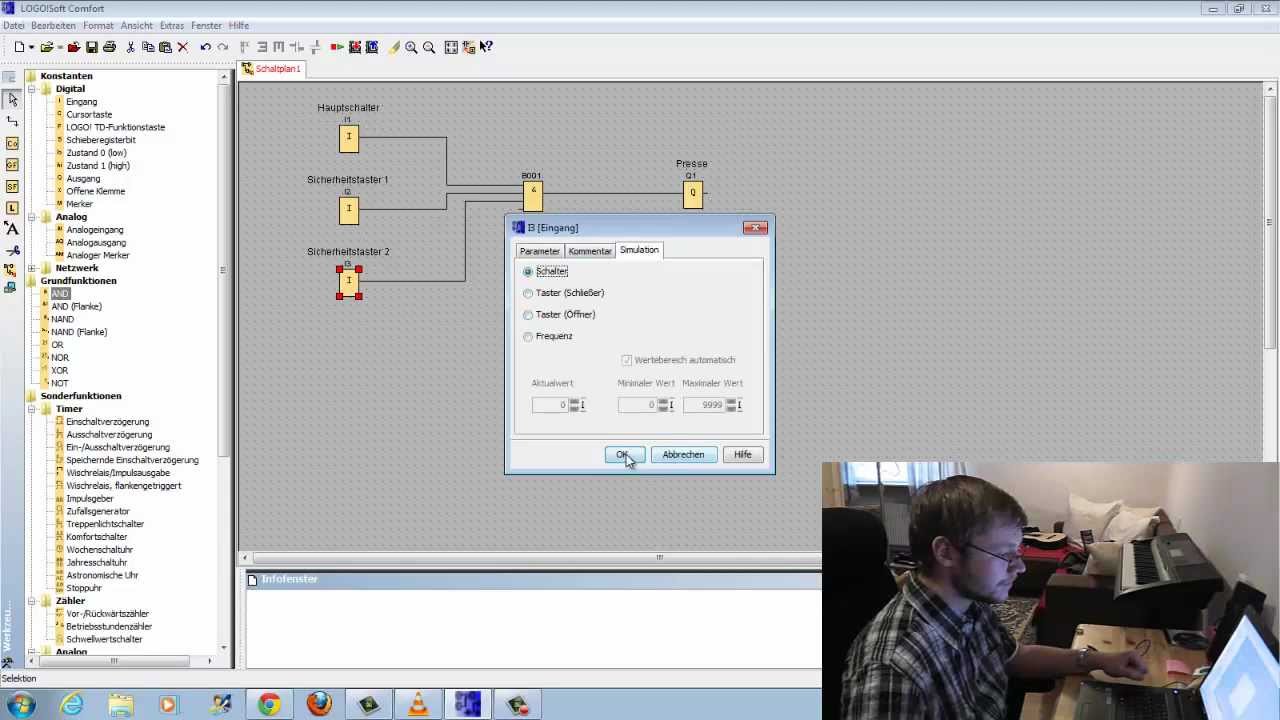
Task: Select the Sicherheitstaster 1 I2 input block
Action: [349, 209]
